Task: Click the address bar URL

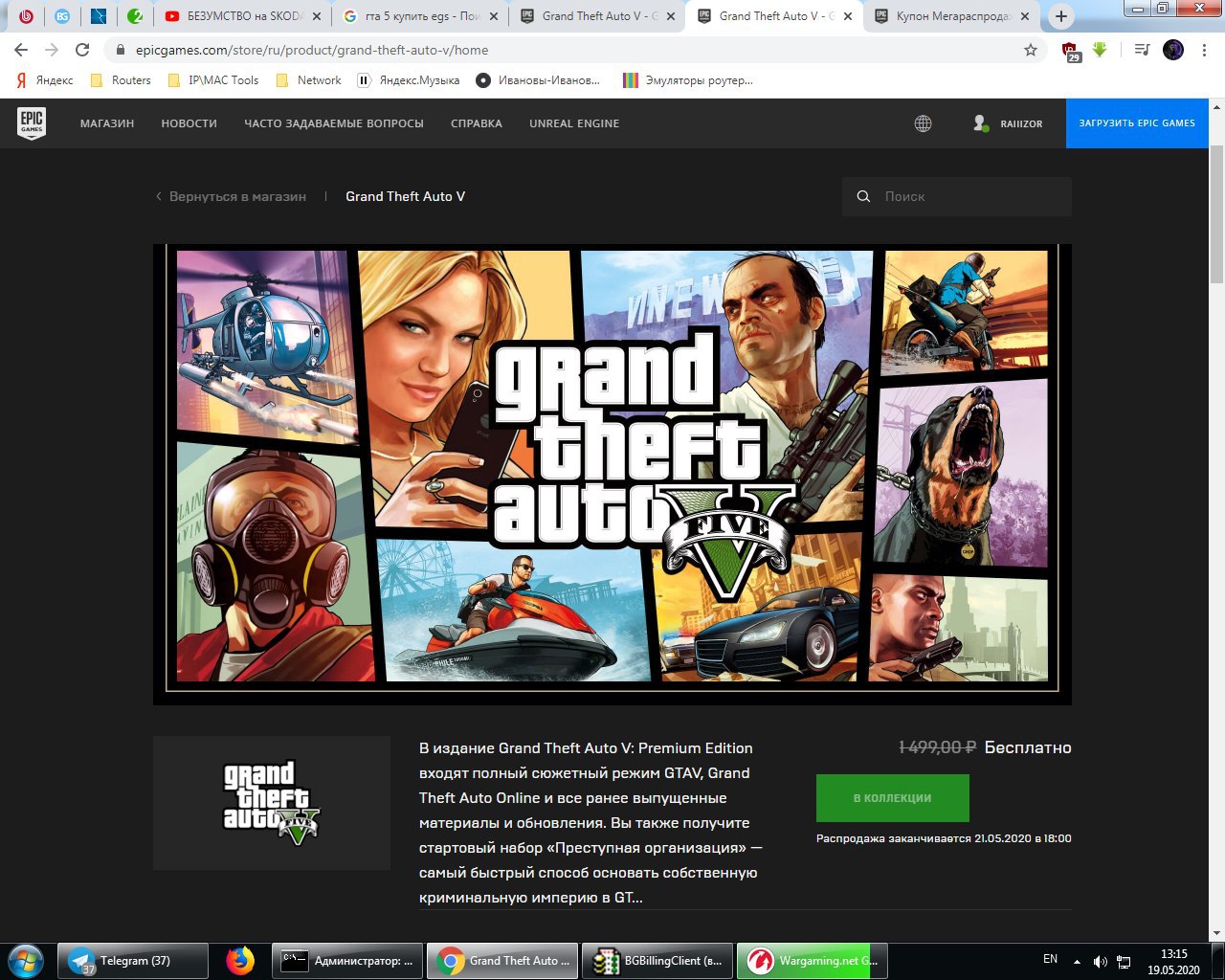Action: (312, 50)
